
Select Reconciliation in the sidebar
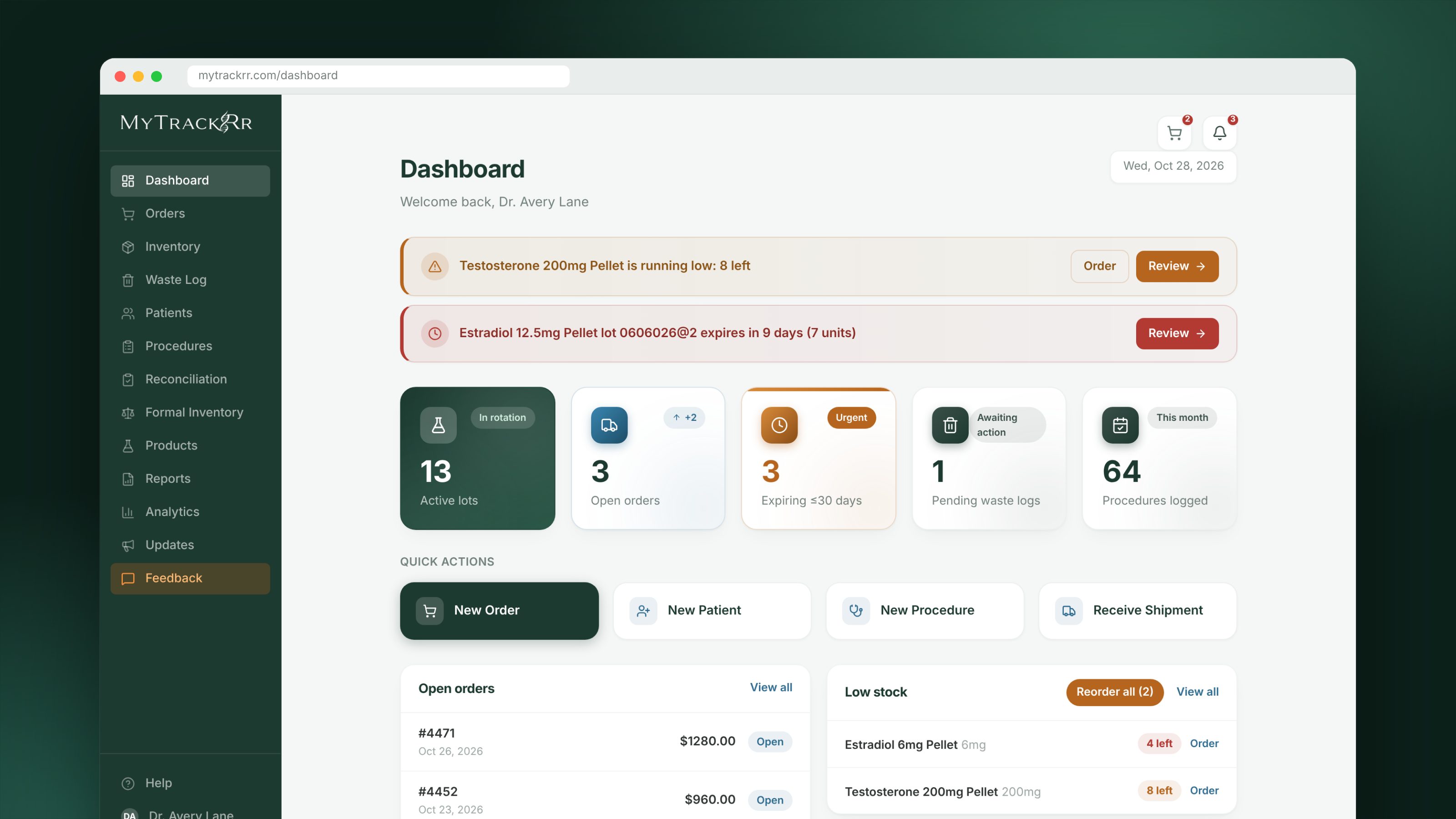[190, 379]
